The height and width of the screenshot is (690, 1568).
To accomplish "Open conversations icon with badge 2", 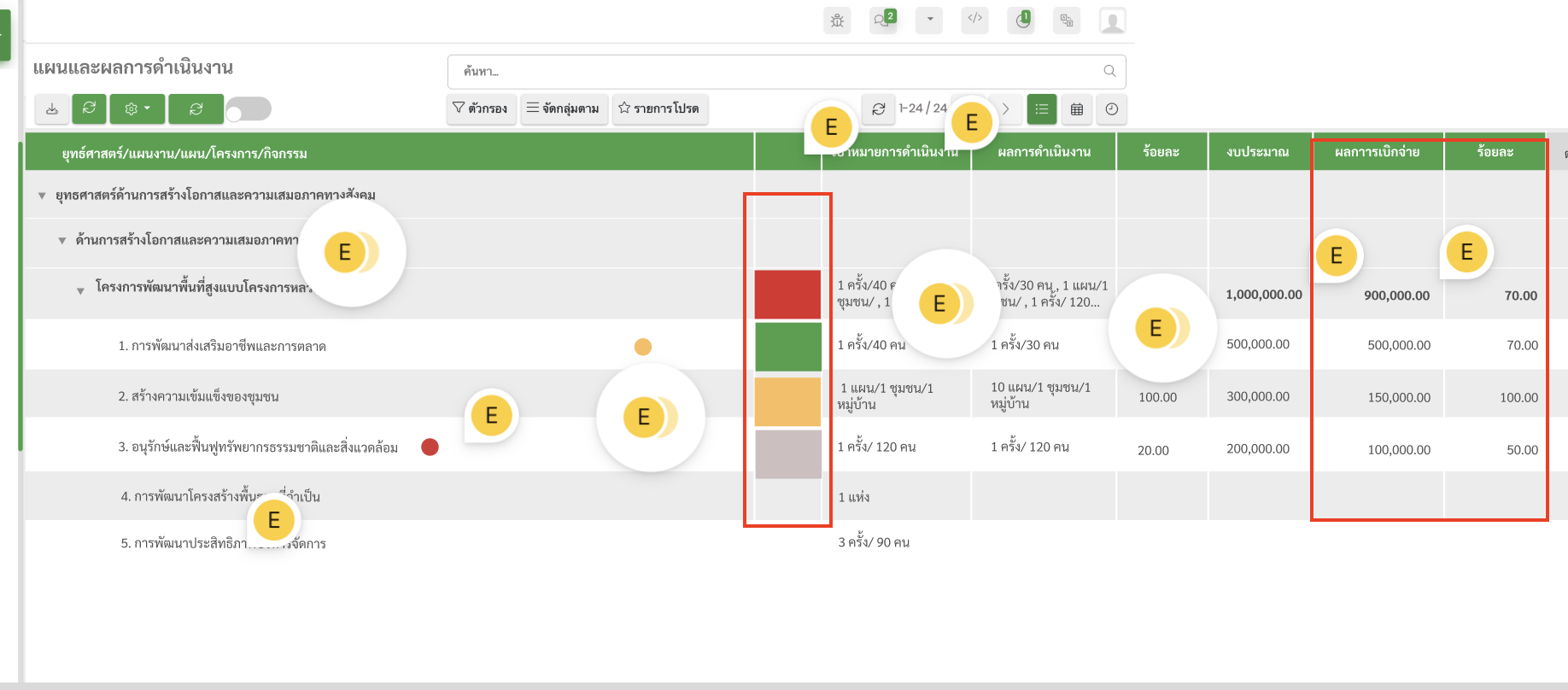I will [882, 20].
